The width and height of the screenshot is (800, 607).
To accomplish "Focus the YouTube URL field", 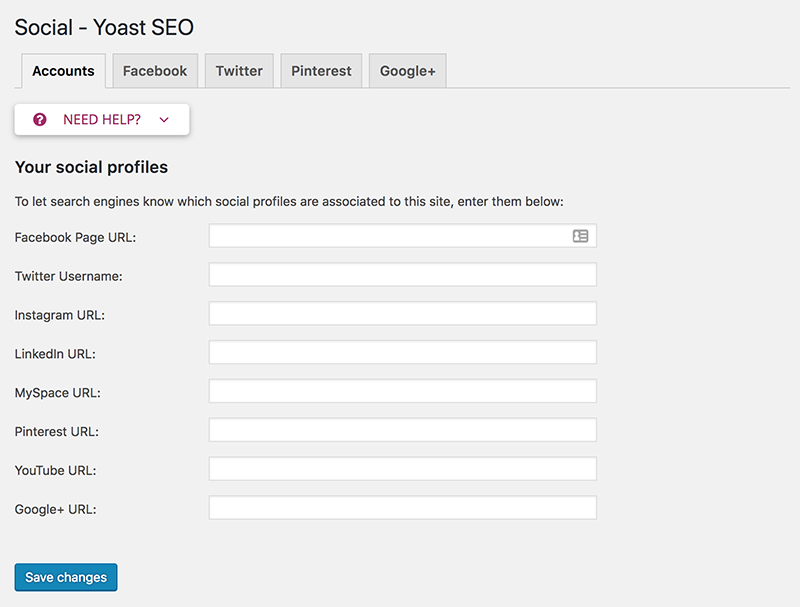I will tap(403, 468).
